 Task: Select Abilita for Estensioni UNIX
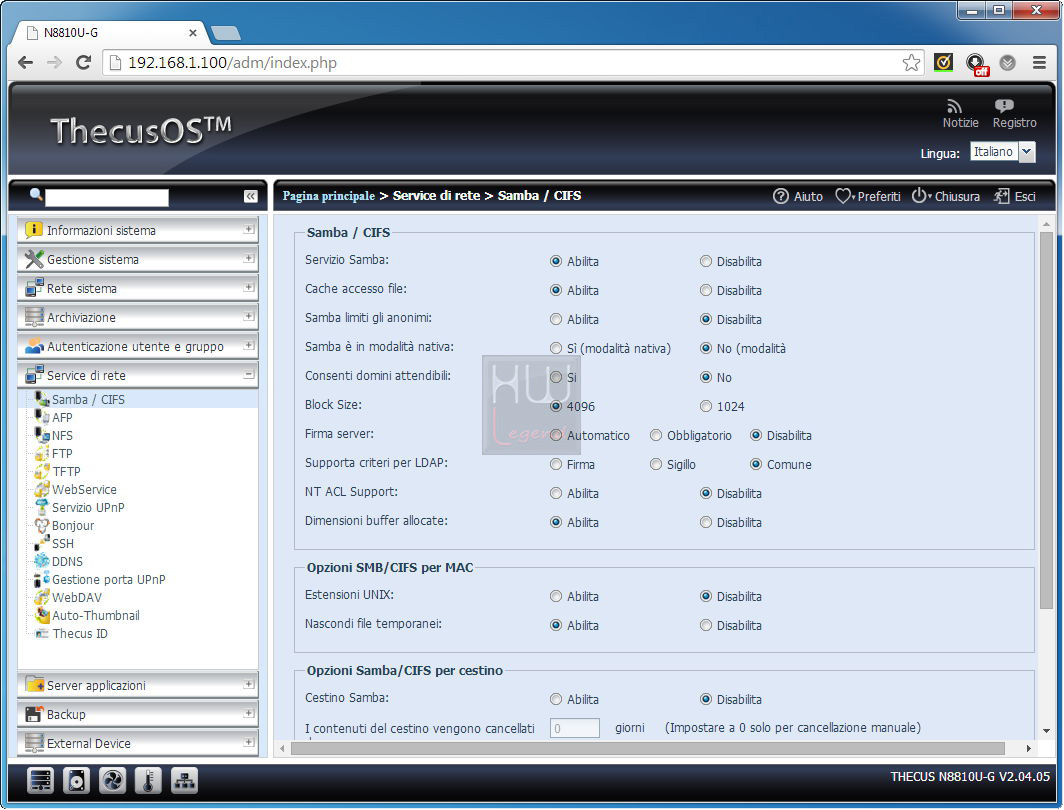tap(556, 596)
